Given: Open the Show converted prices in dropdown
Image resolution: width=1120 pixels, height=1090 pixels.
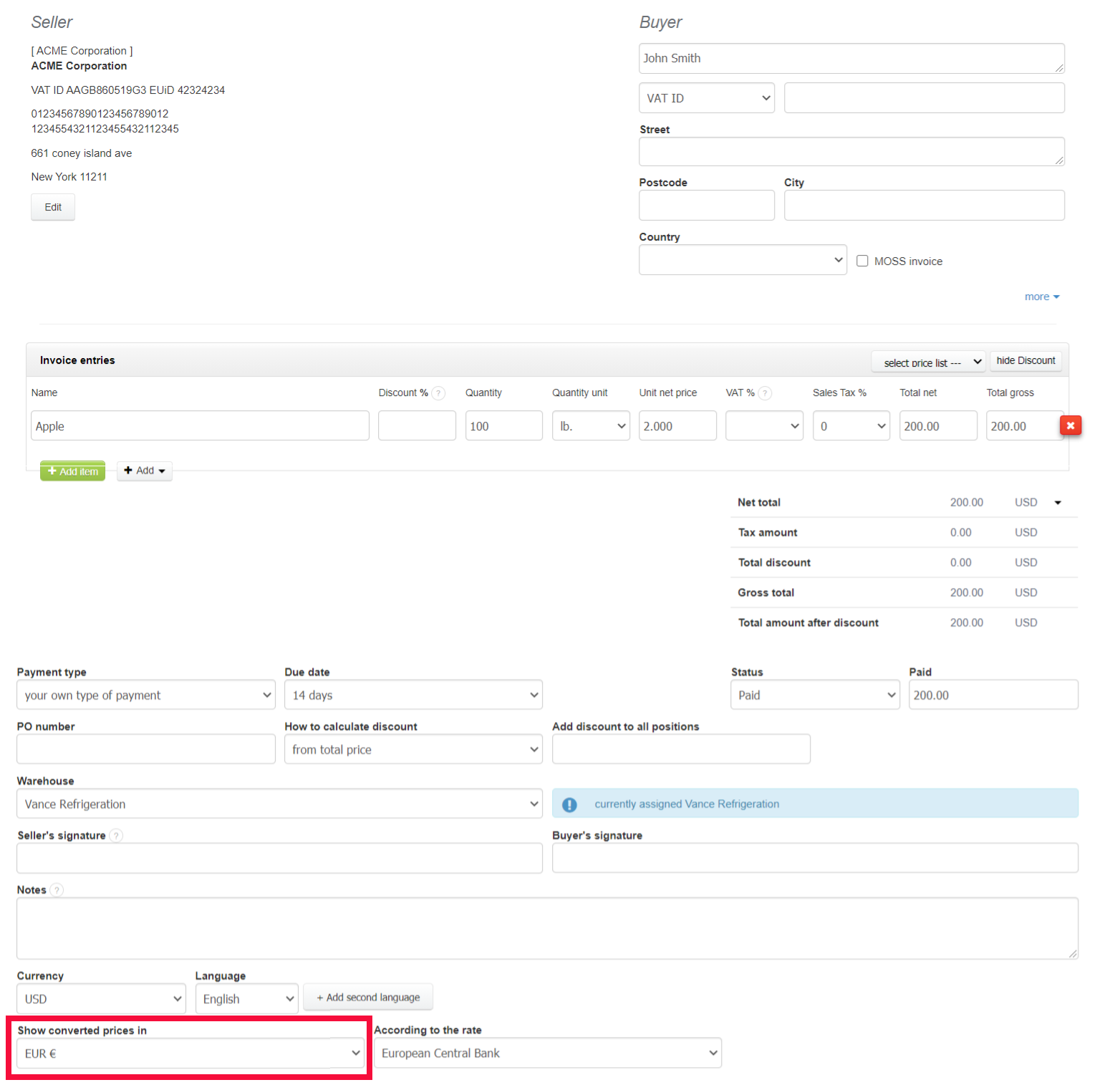Looking at the screenshot, I should coord(190,1053).
